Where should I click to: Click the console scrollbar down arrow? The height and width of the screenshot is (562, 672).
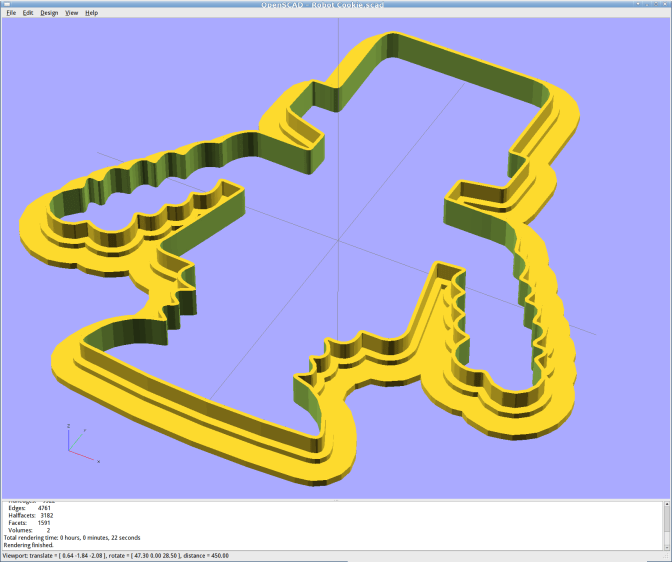point(665,545)
